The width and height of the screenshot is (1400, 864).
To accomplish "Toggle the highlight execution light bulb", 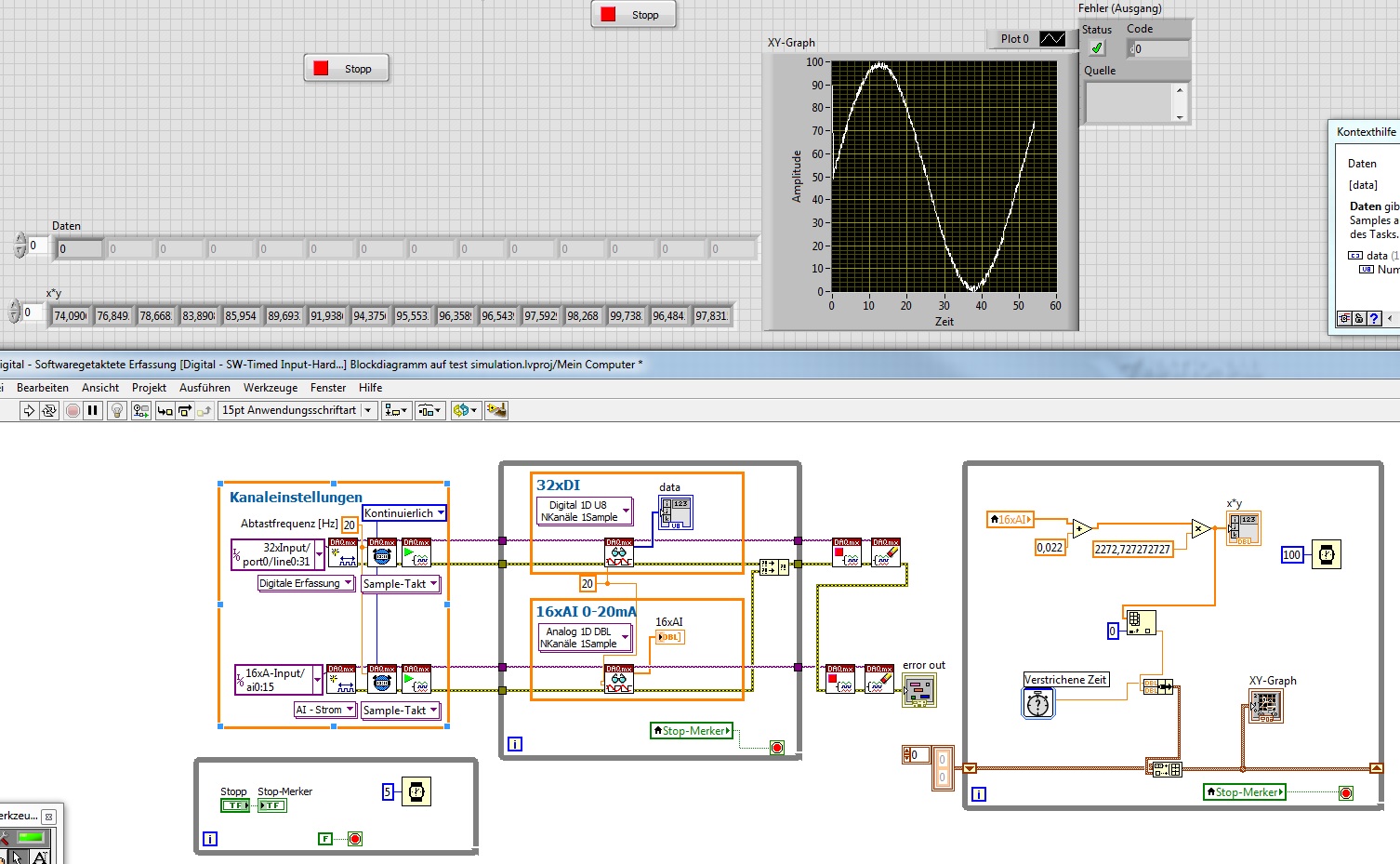I will pos(117,410).
